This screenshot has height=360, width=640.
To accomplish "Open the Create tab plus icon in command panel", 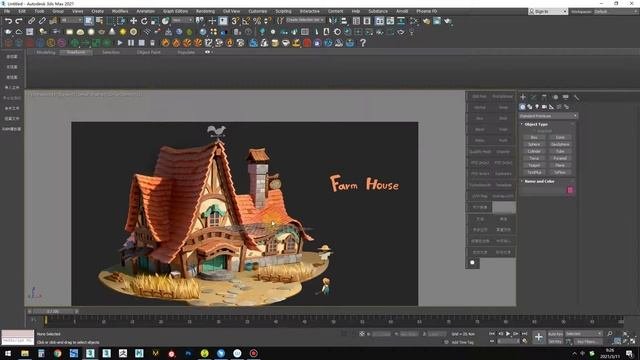I will coord(523,97).
